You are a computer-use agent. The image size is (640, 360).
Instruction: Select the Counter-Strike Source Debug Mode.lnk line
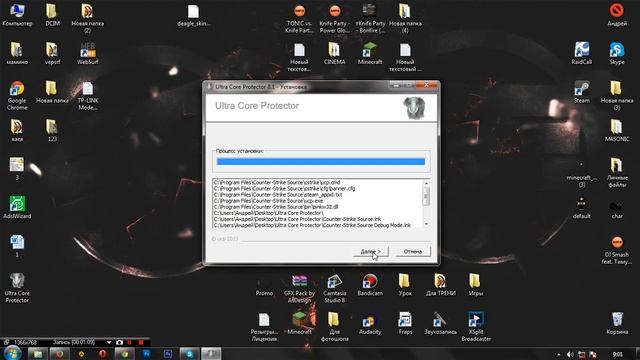[x=312, y=225]
